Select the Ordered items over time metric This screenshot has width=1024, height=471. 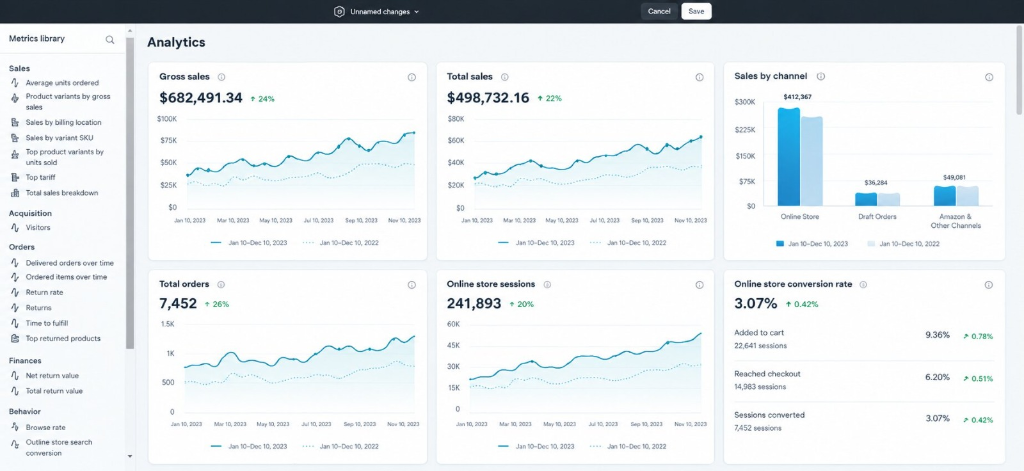pos(67,277)
